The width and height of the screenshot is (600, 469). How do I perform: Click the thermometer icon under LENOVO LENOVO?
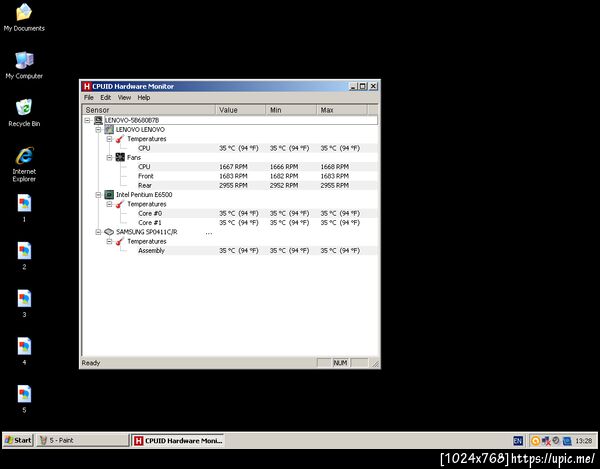pyautogui.click(x=120, y=139)
